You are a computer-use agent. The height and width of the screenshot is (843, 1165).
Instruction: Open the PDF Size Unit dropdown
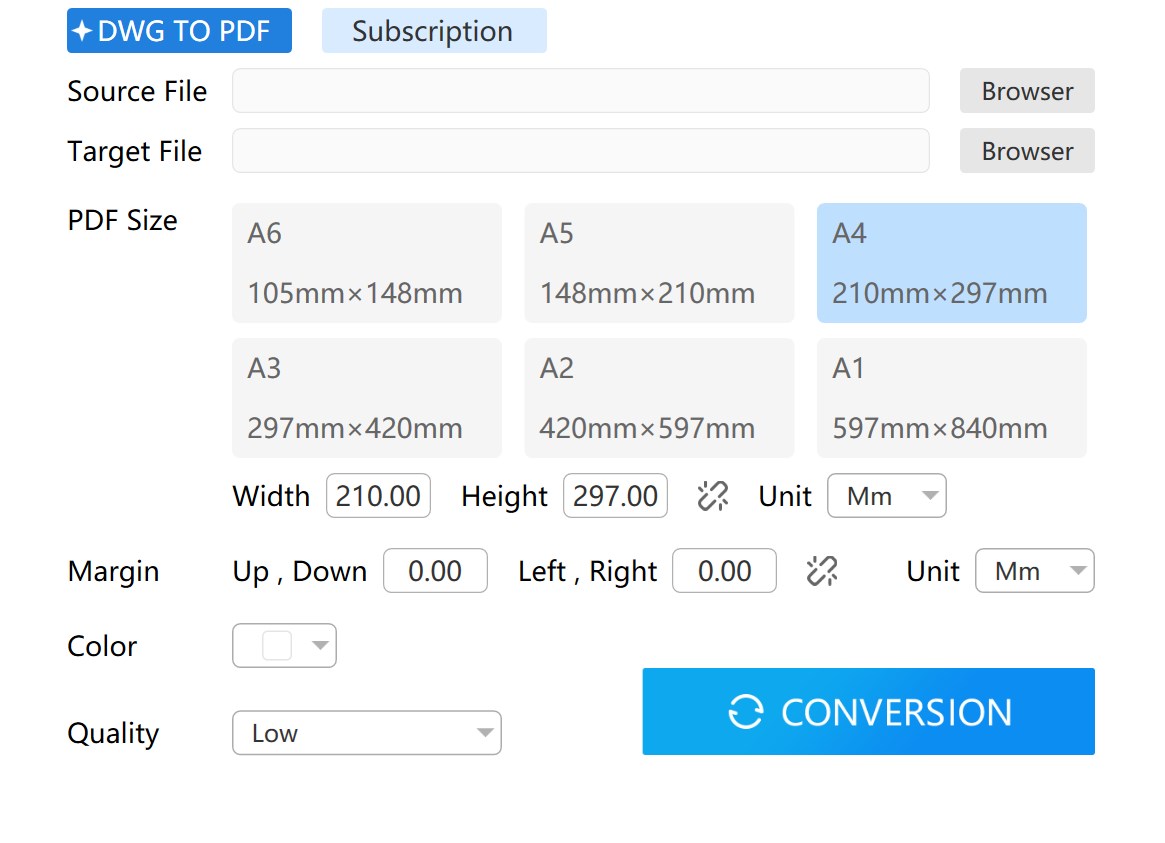point(886,496)
